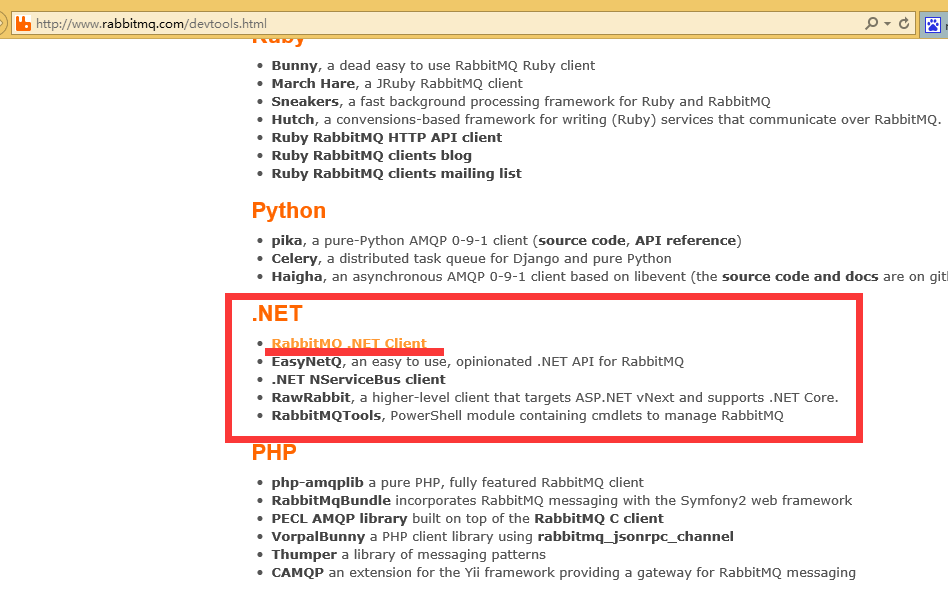Image resolution: width=948 pixels, height=589 pixels.
Task: Open the Thumper link
Action: [x=304, y=555]
